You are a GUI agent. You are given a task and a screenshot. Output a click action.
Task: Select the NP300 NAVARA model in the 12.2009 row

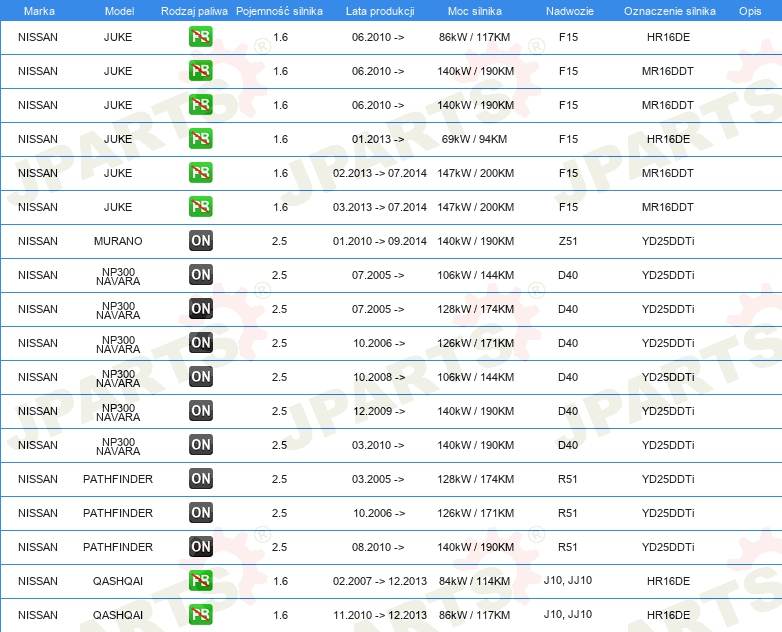pyautogui.click(x=118, y=412)
